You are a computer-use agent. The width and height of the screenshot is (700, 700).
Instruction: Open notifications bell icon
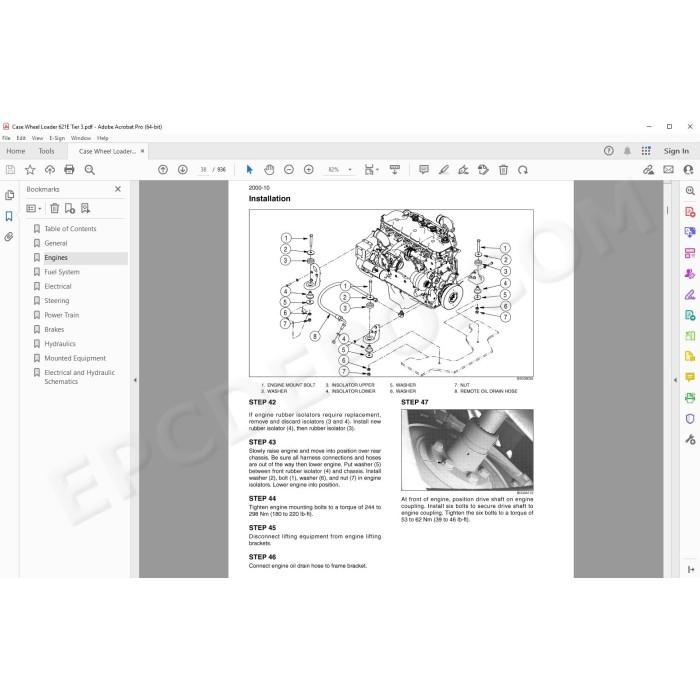pos(627,151)
